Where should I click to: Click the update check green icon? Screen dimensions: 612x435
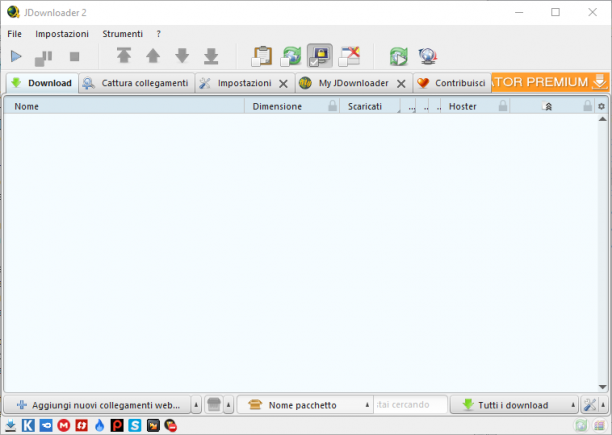coord(399,56)
